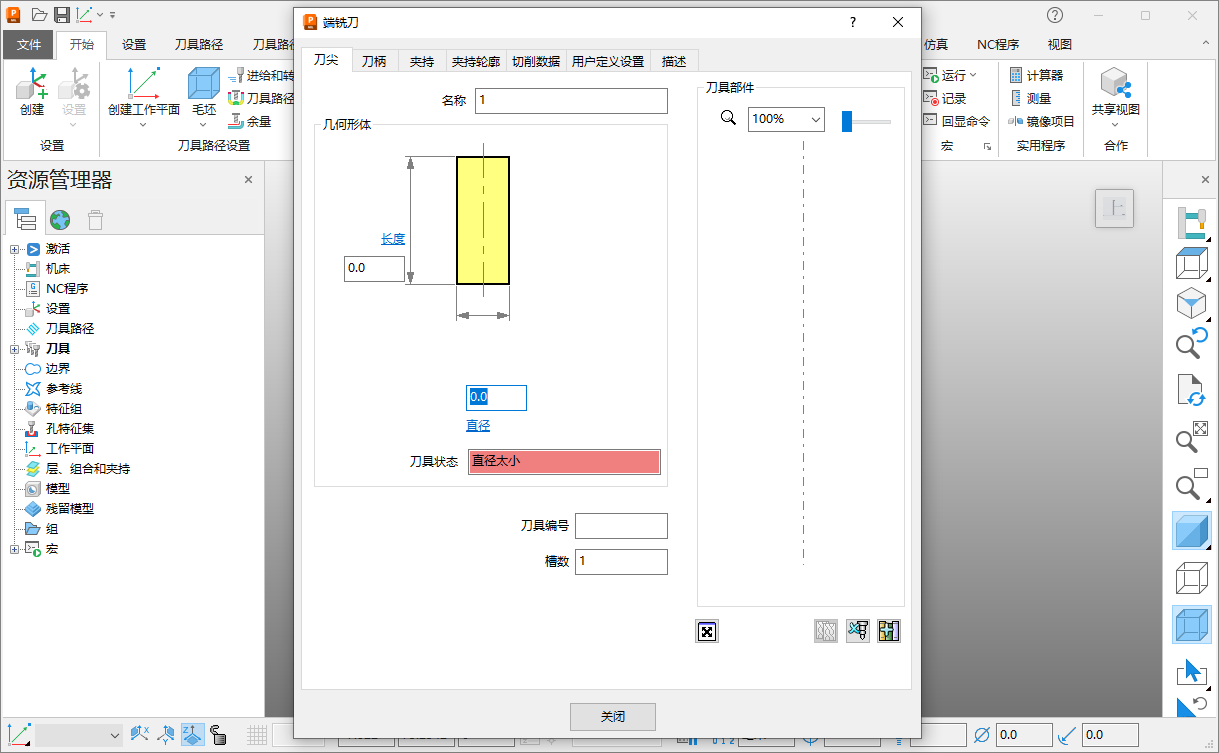Viewport: 1219px width, 753px height.
Task: Click the 测量 measure icon
Action: point(1016,98)
